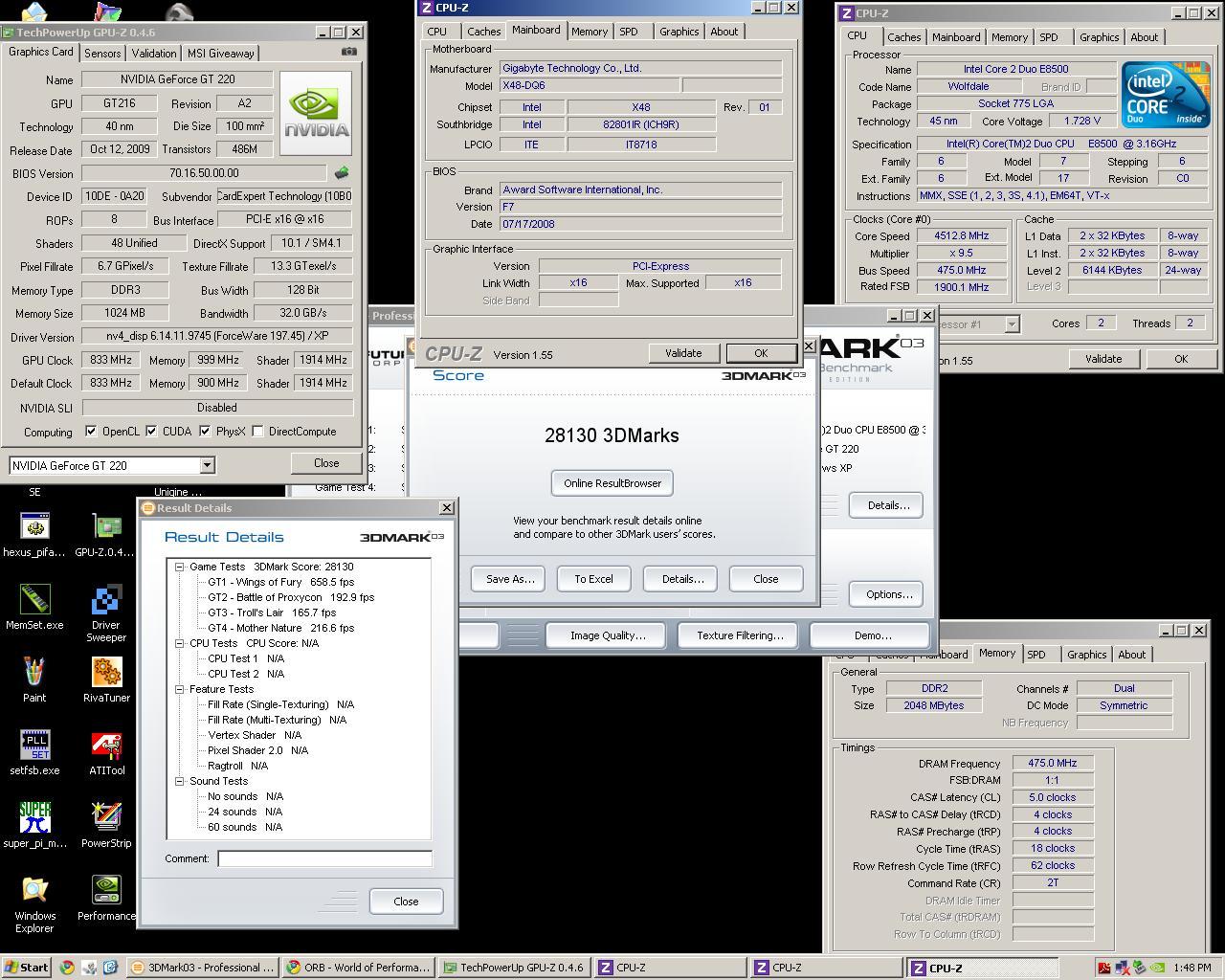Open Chrome from quick launch bar

coord(67,968)
